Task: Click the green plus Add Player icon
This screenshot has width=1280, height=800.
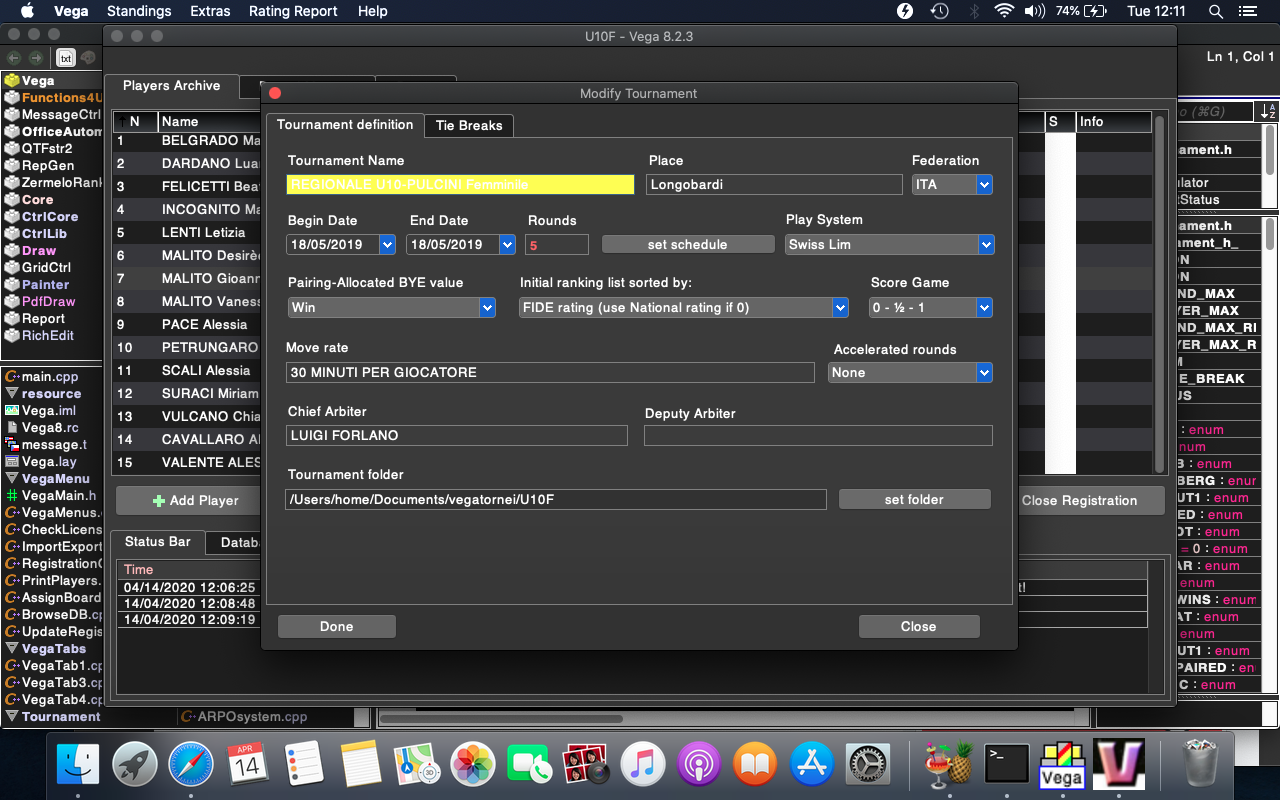Action: [x=158, y=501]
